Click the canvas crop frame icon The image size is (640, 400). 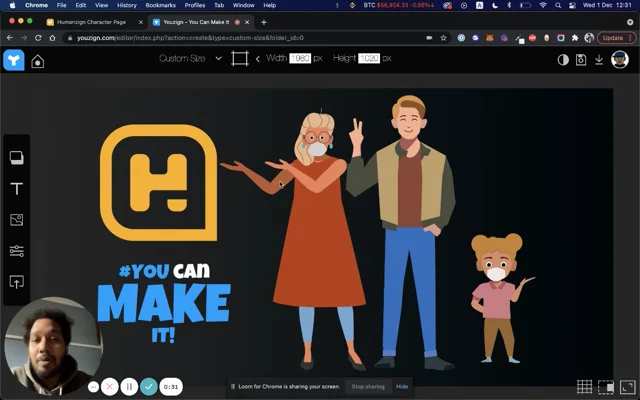[240, 58]
